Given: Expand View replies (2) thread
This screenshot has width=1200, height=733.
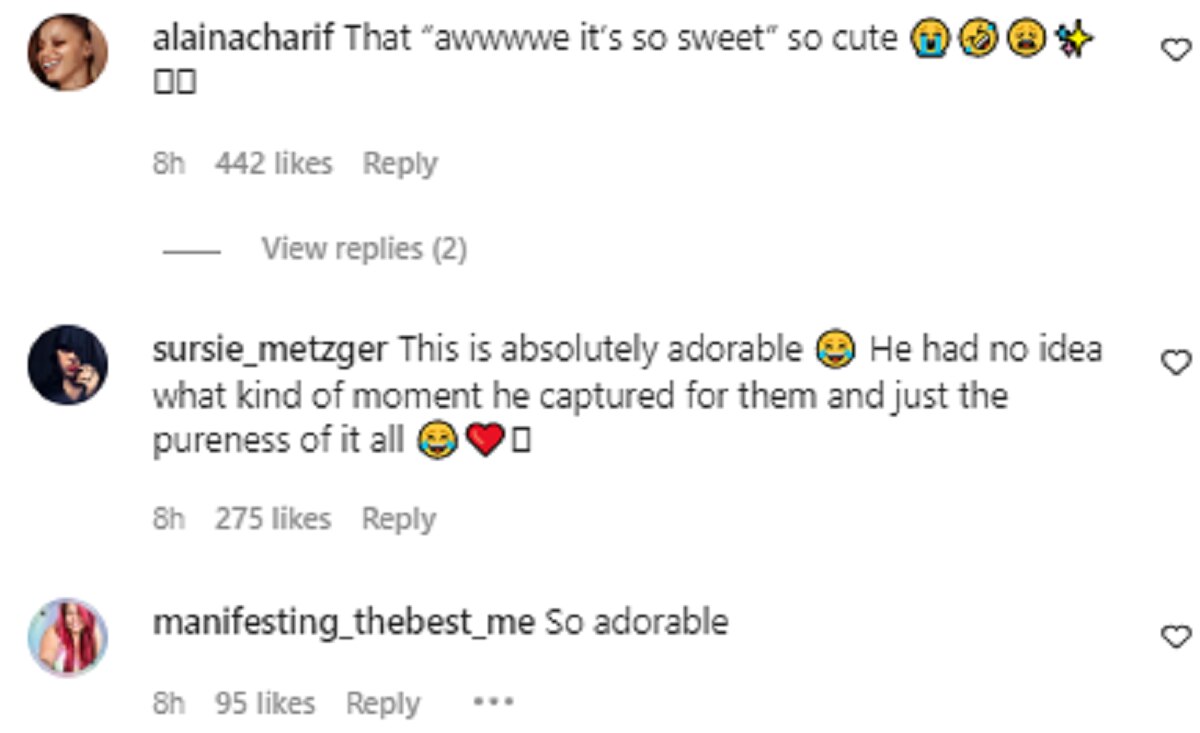Looking at the screenshot, I should click(x=364, y=248).
